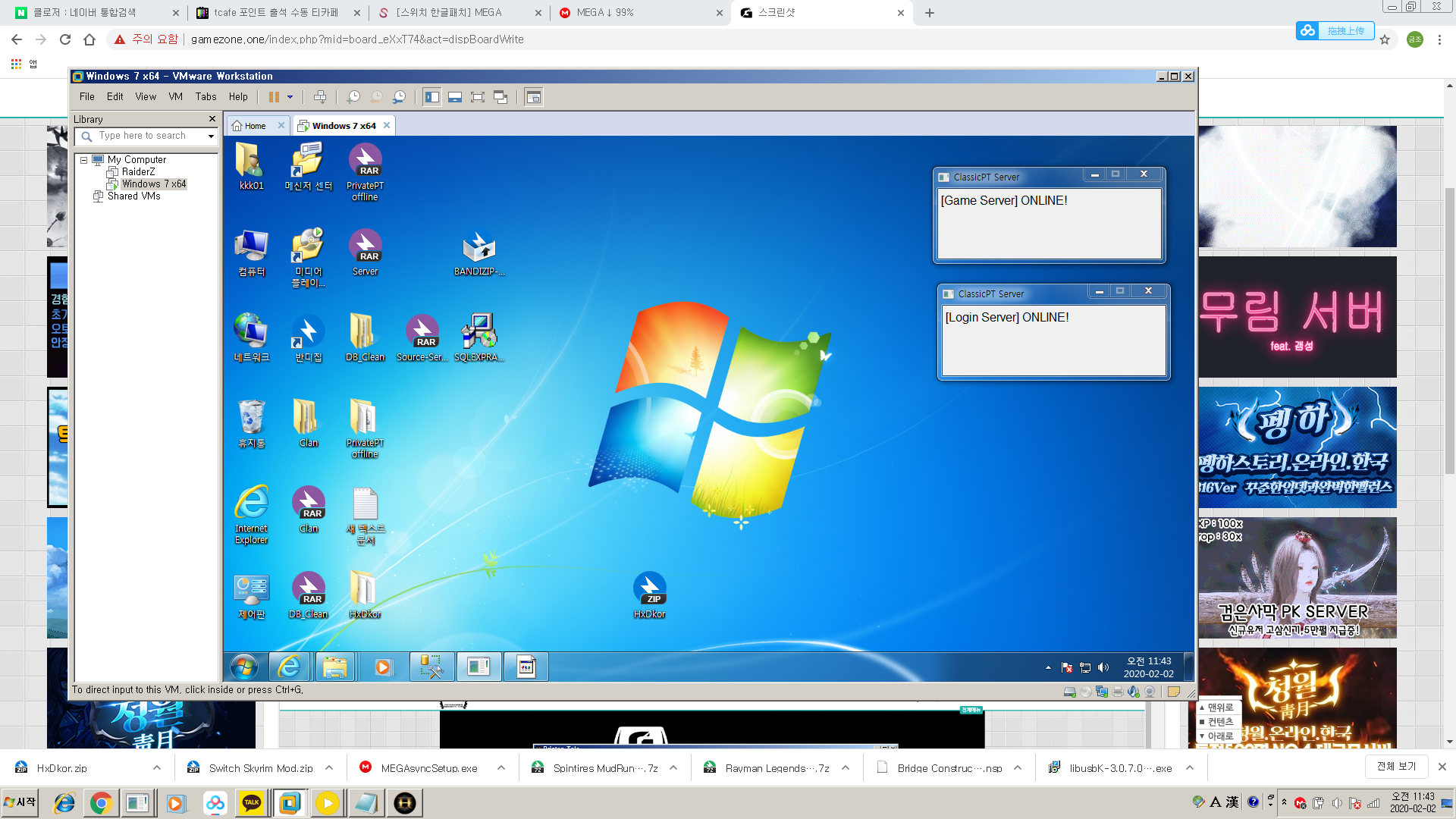Select the BANDIZIP installer icon
Screen dimensions: 1456x819
(x=479, y=253)
